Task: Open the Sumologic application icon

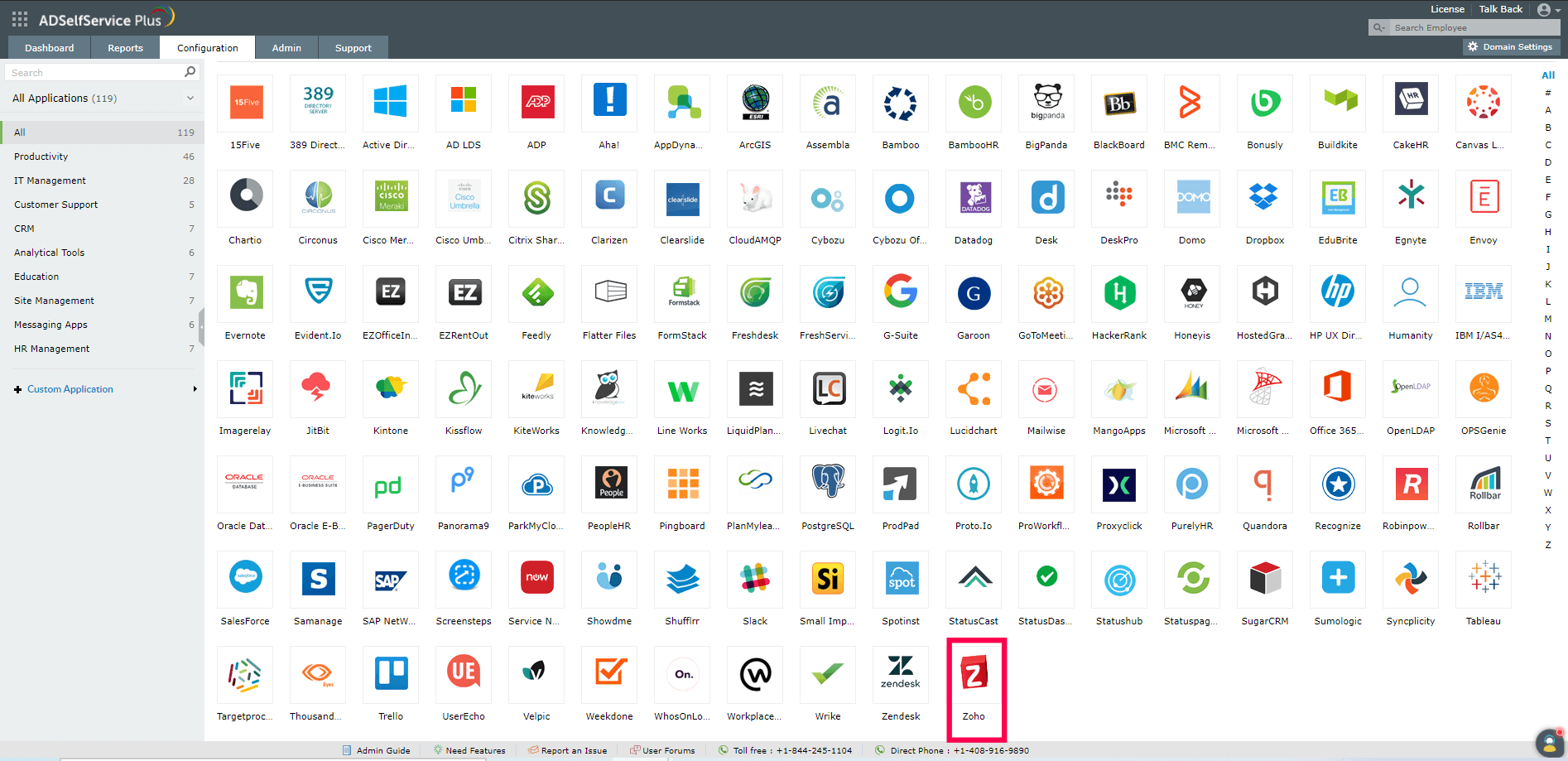Action: point(1338,579)
